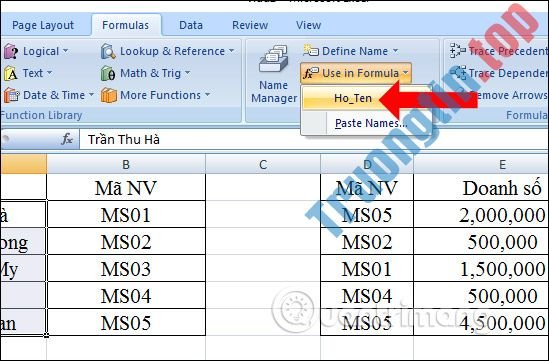Click the Trace Precedents icon

tap(458, 51)
